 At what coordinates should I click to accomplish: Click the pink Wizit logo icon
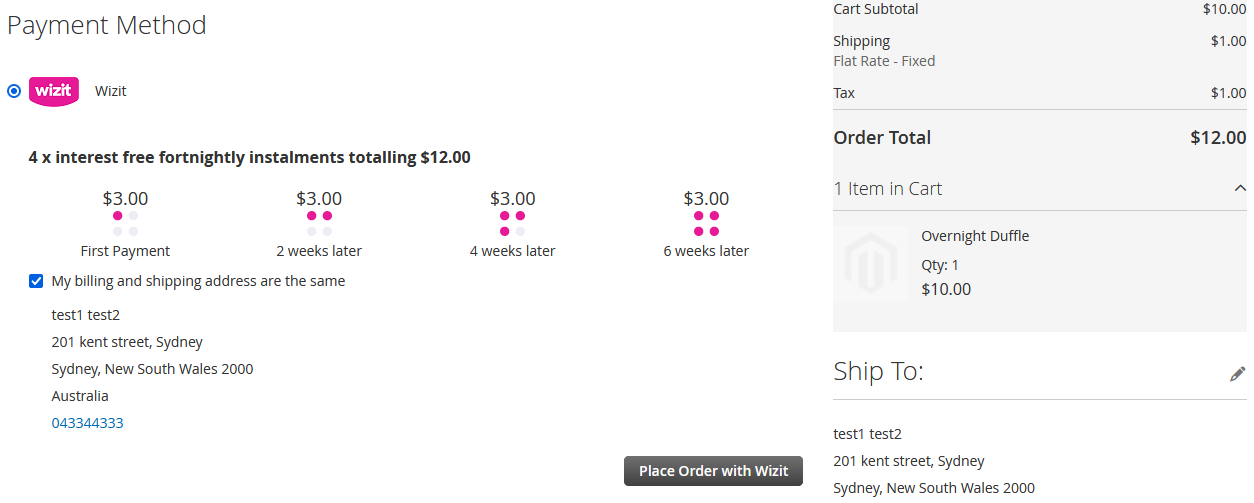tap(54, 91)
